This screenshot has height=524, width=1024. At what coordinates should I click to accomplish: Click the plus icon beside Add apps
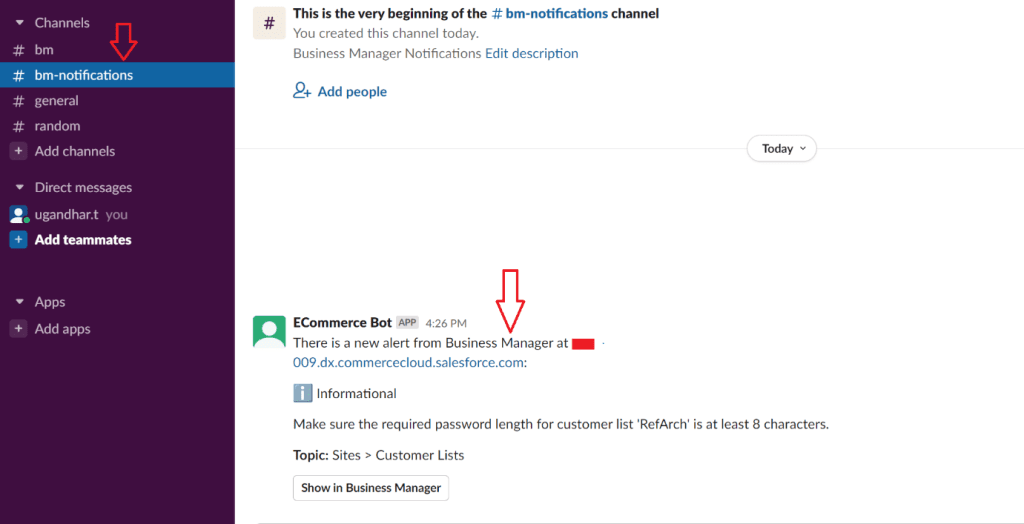tap(18, 329)
